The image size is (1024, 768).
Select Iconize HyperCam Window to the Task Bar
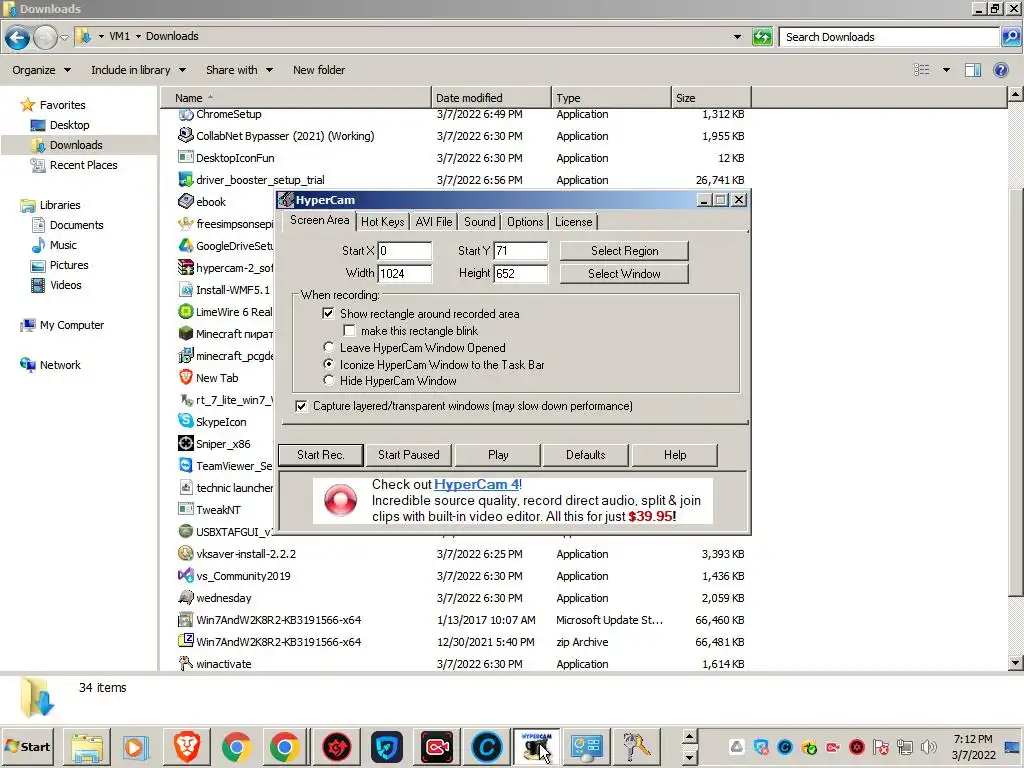click(x=328, y=364)
